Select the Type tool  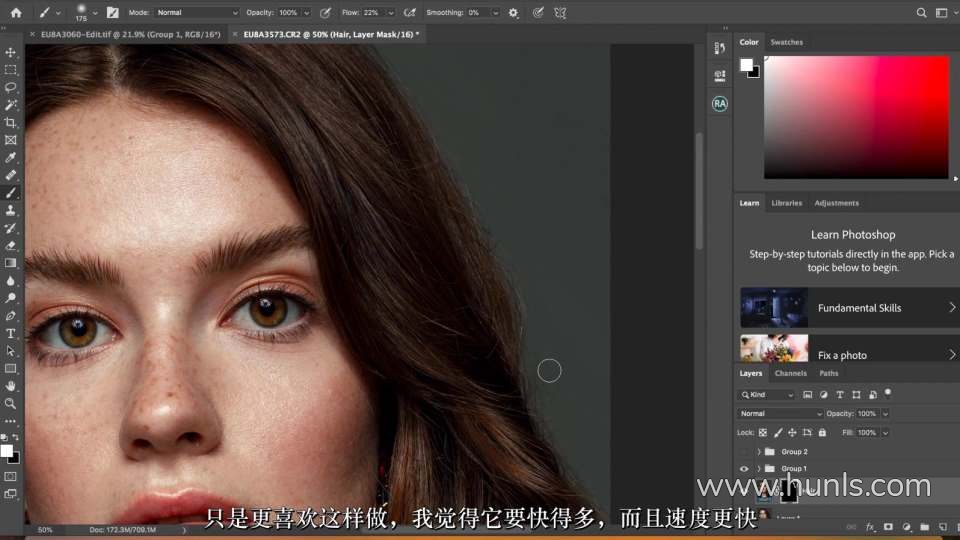(11, 333)
